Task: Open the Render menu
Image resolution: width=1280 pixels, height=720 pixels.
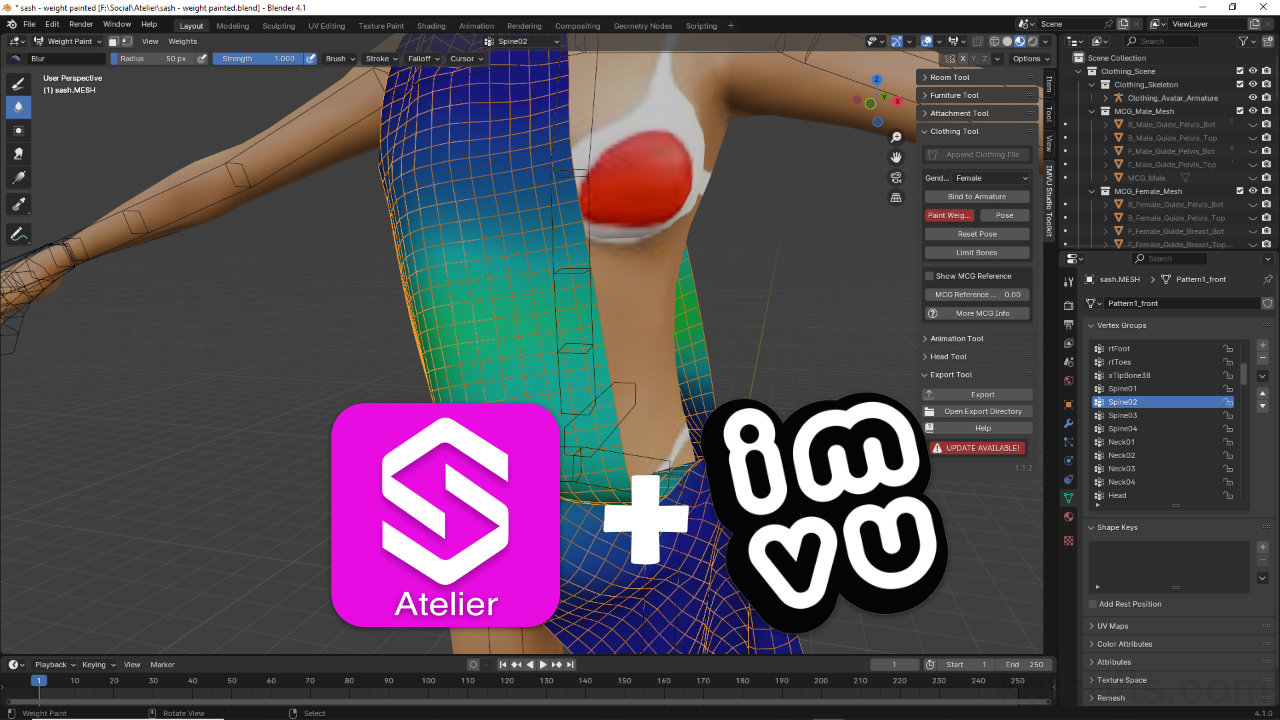Action: 81,24
